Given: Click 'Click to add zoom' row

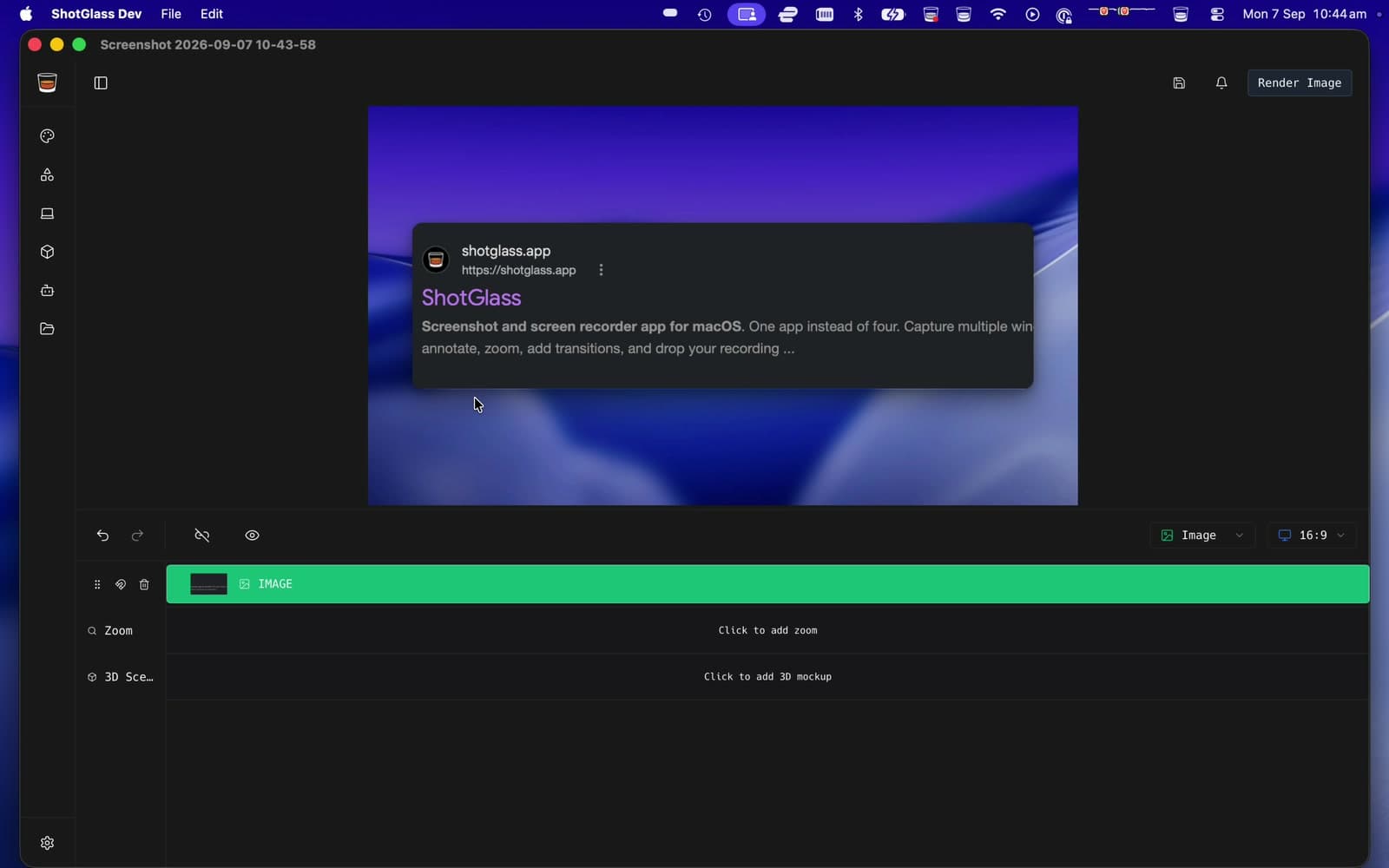Looking at the screenshot, I should 767,630.
